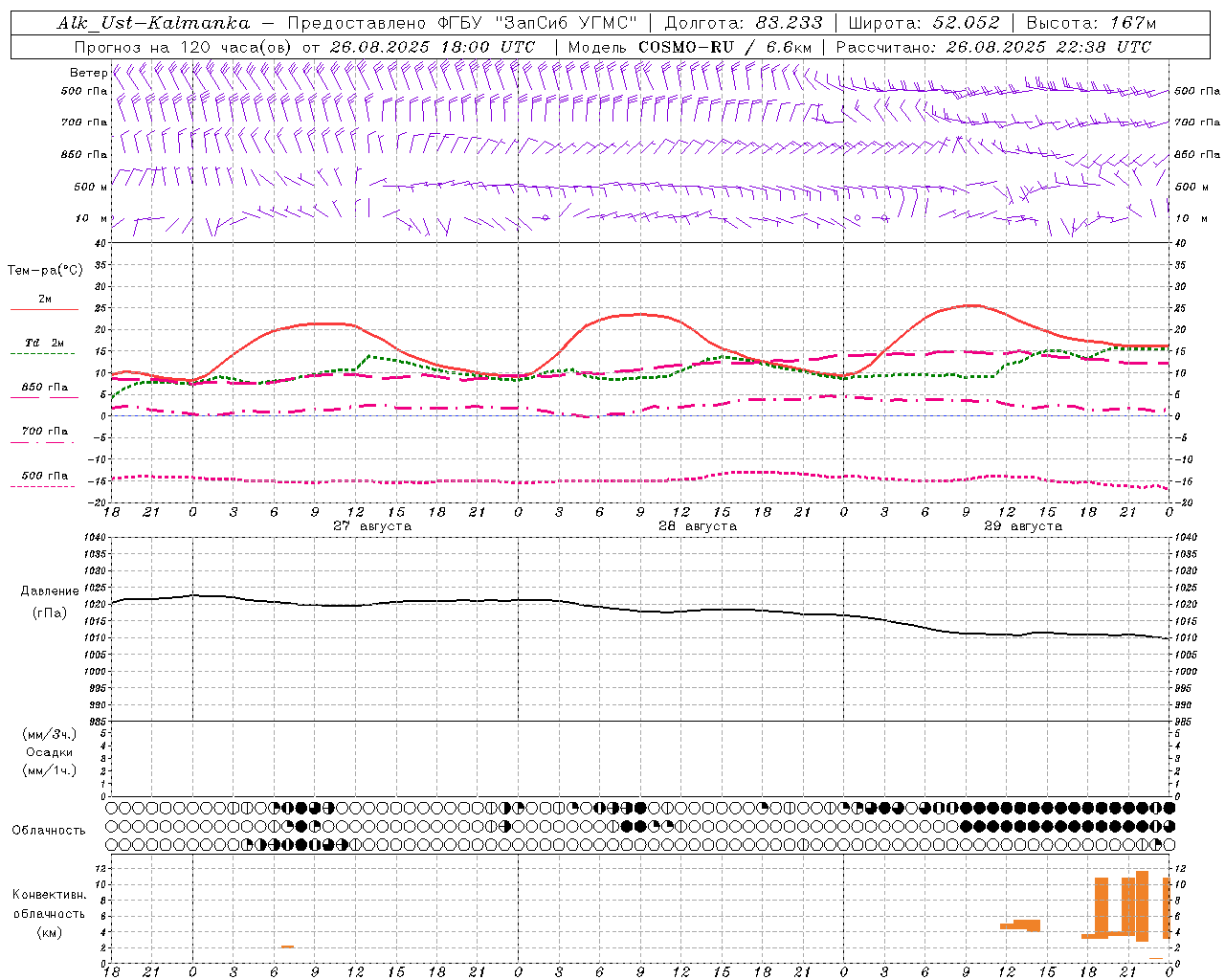
Task: Click the 'Td 2м' dew point legend label
Action: click(45, 343)
